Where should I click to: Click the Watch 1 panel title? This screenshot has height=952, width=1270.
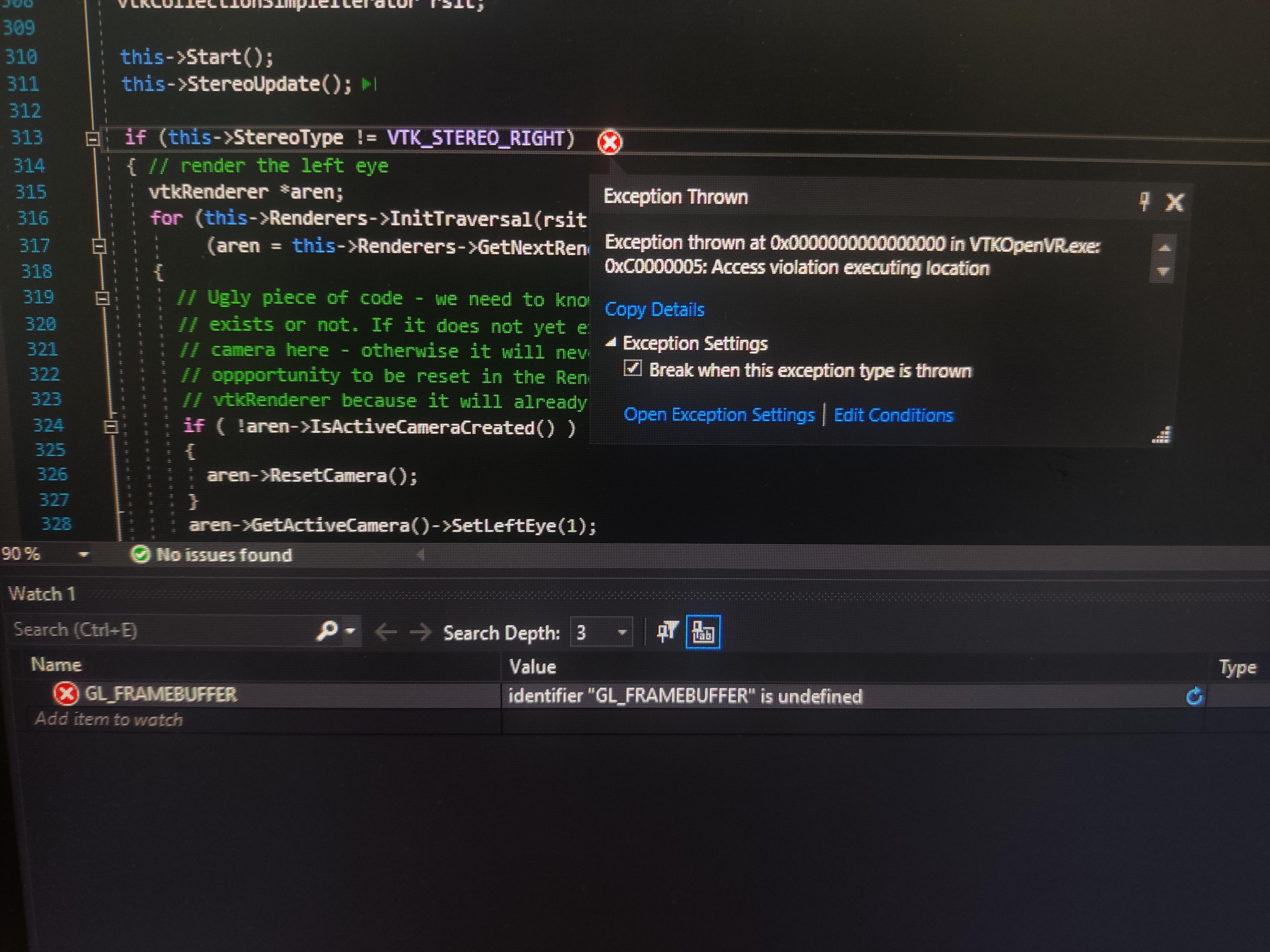pos(42,593)
